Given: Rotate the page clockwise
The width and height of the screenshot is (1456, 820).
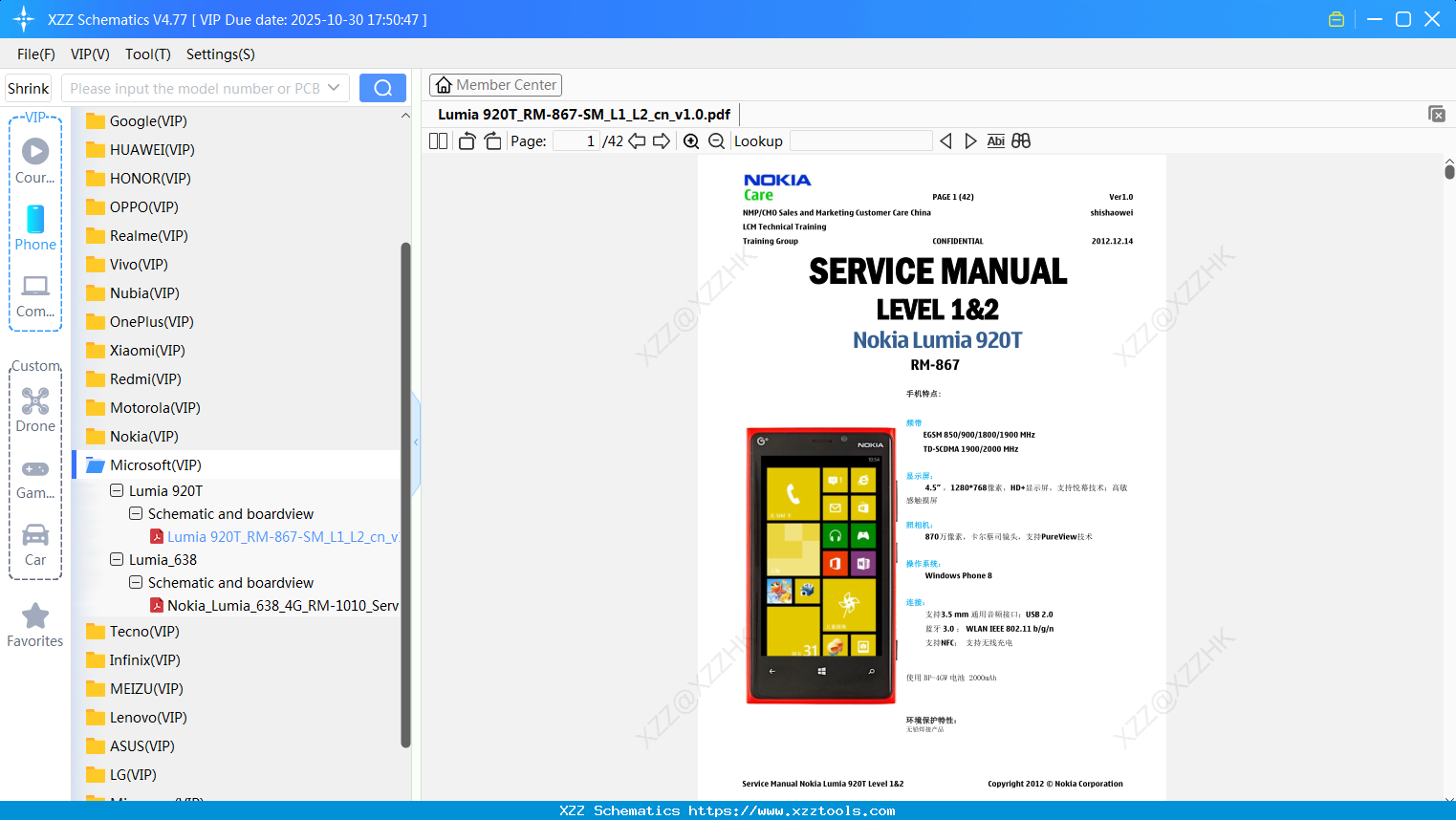Looking at the screenshot, I should [492, 140].
